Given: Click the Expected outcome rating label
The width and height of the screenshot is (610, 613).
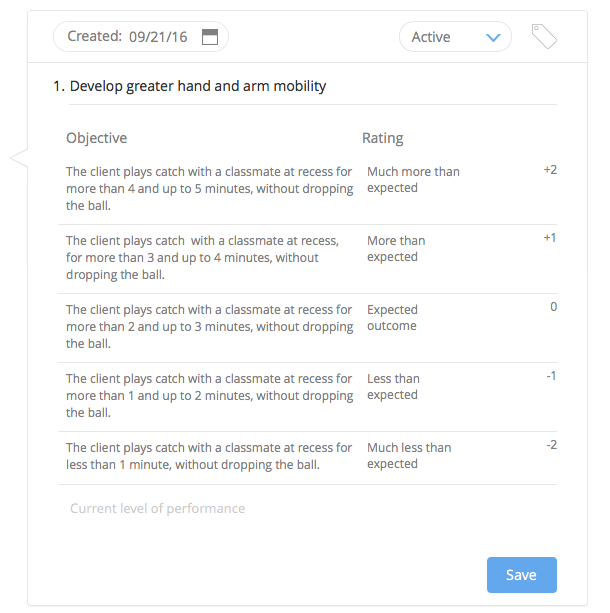Looking at the screenshot, I should pyautogui.click(x=392, y=317).
